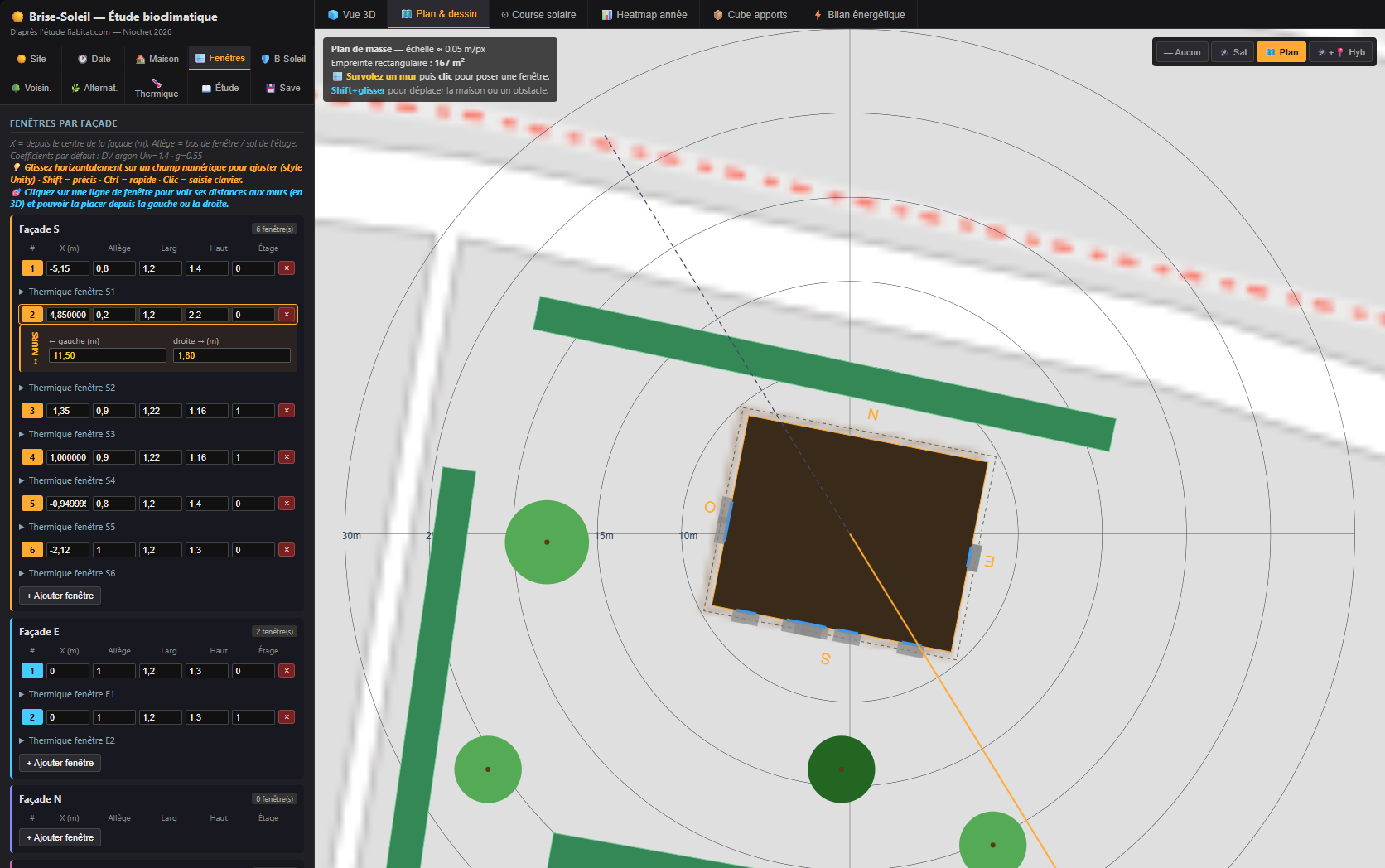This screenshot has width=1385, height=868.
Task: Add a window to Façade N
Action: (60, 837)
